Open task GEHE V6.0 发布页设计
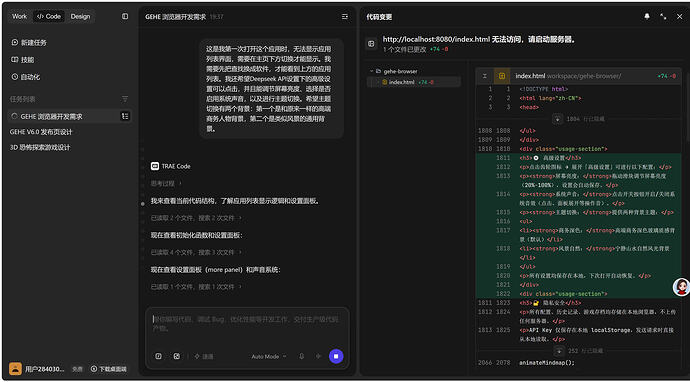This screenshot has height=382, width=690. click(x=41, y=132)
